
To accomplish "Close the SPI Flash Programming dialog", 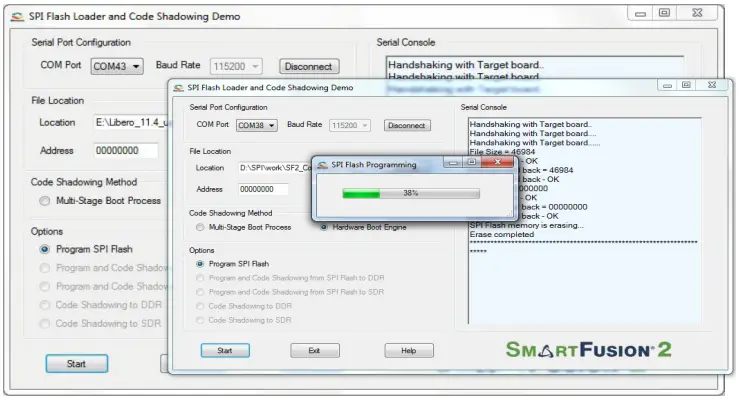I will click(497, 162).
